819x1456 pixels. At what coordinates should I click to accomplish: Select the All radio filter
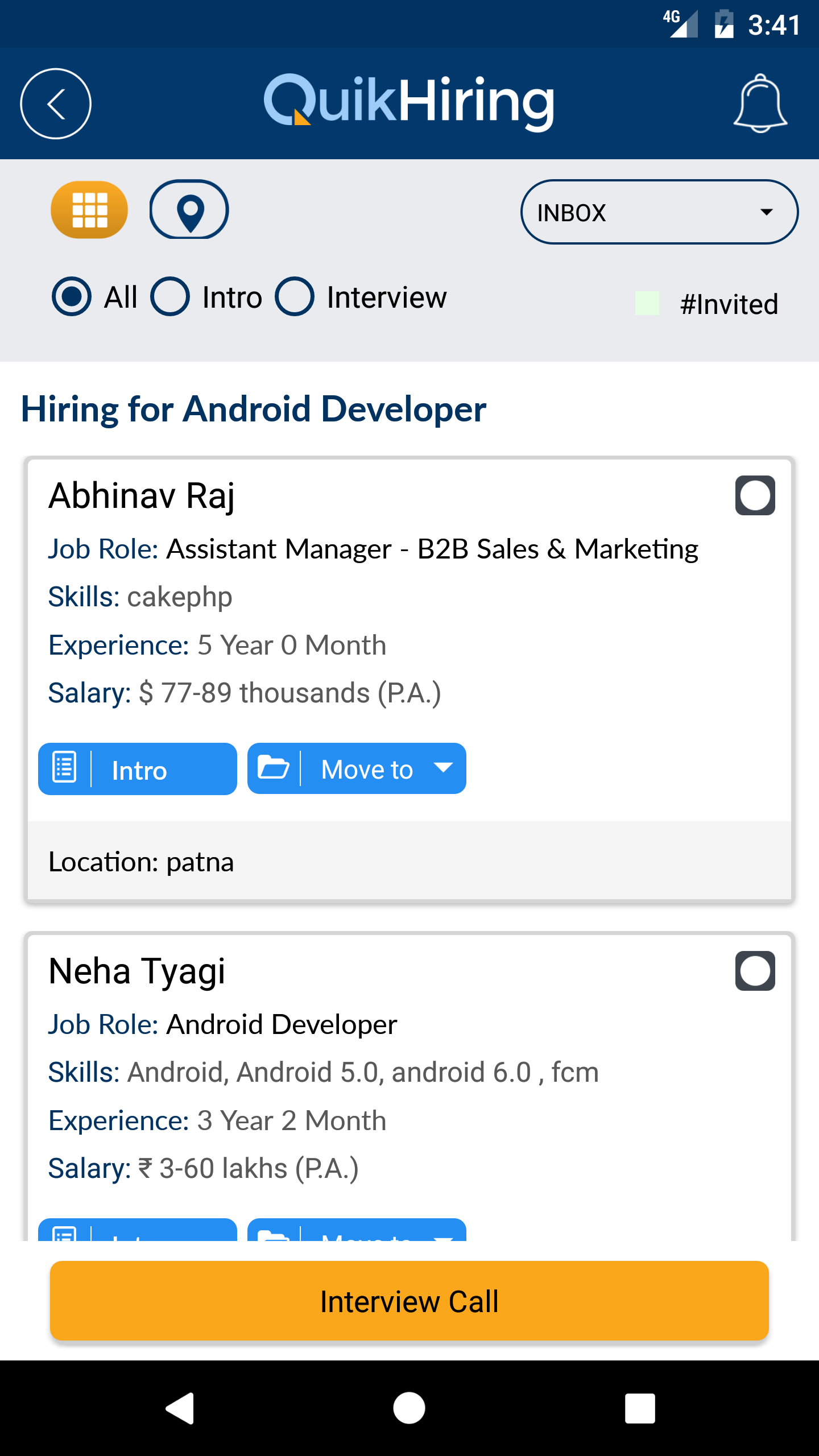pos(72,296)
